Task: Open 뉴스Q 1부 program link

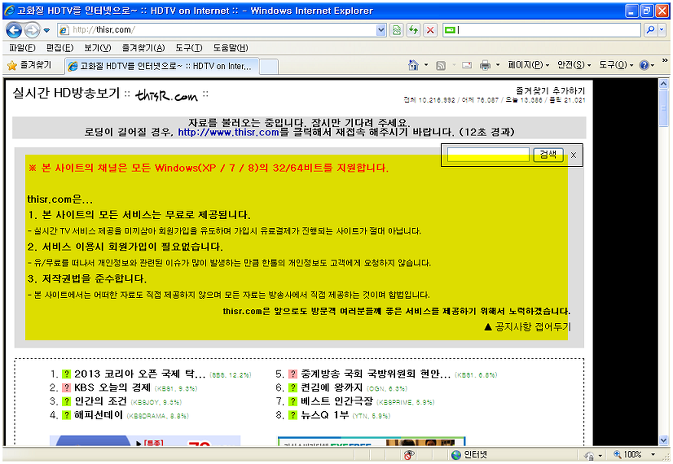Action: [325, 415]
